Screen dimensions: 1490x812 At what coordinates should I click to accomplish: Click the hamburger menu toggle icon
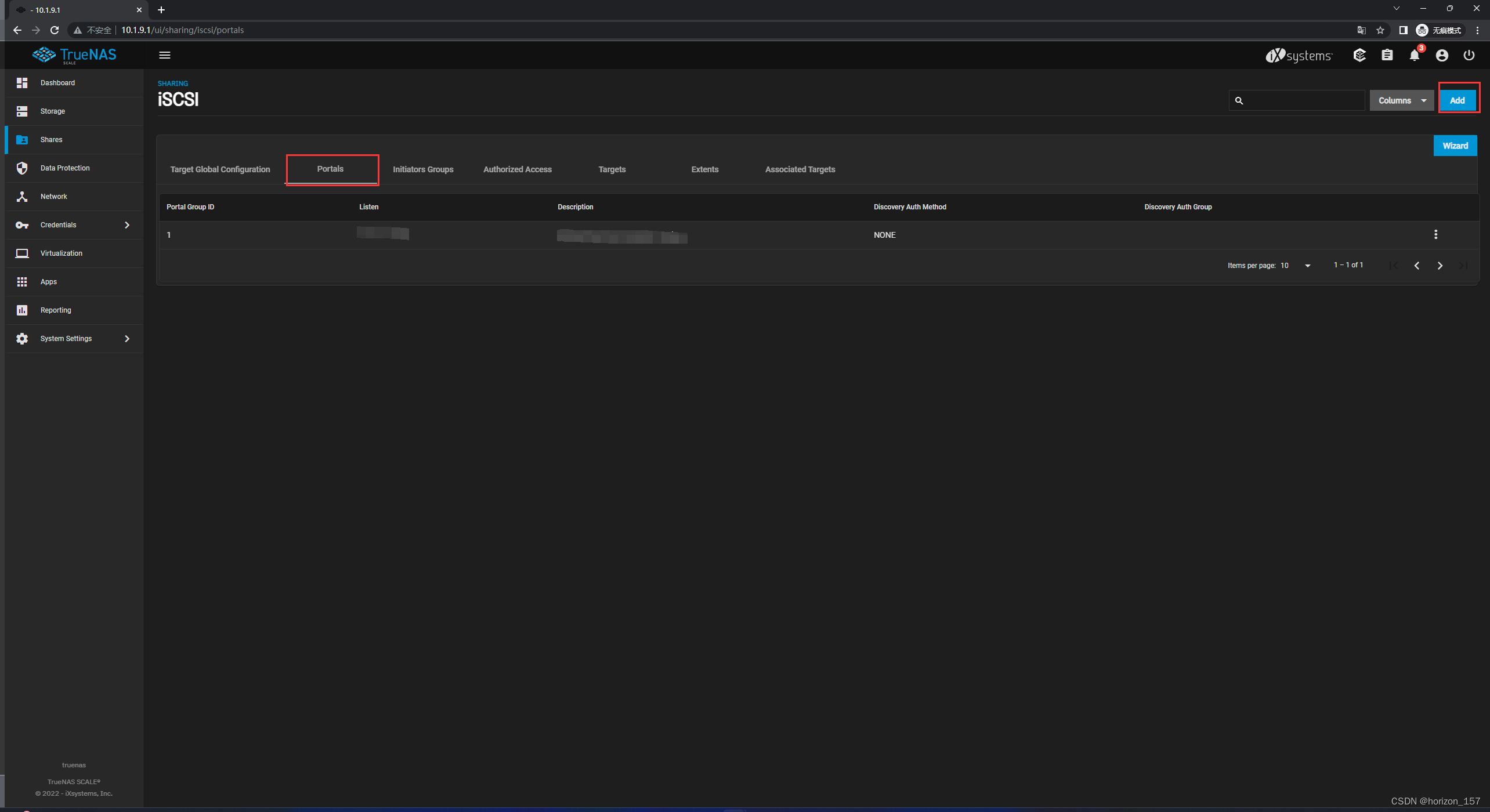(165, 55)
